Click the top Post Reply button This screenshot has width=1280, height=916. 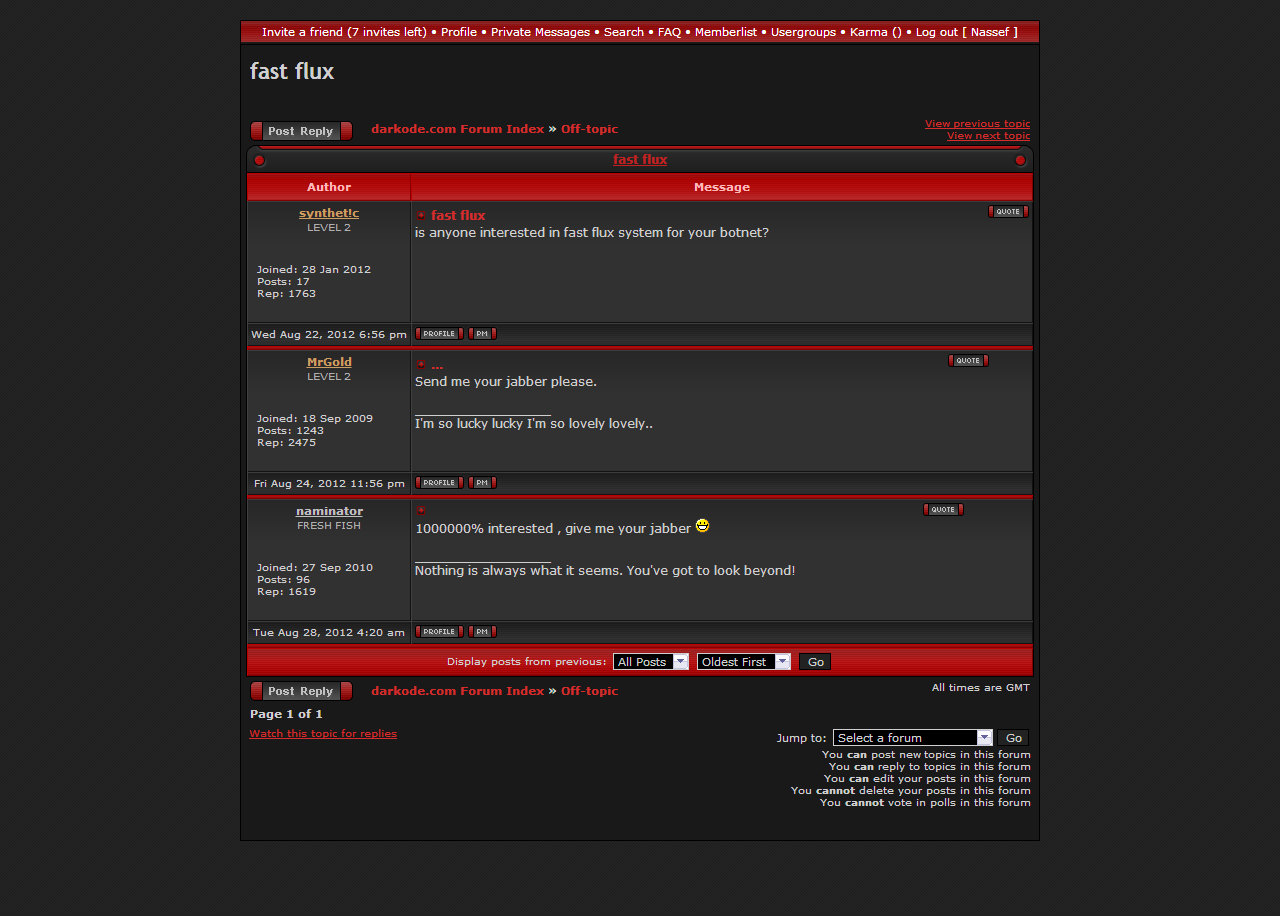(x=301, y=131)
